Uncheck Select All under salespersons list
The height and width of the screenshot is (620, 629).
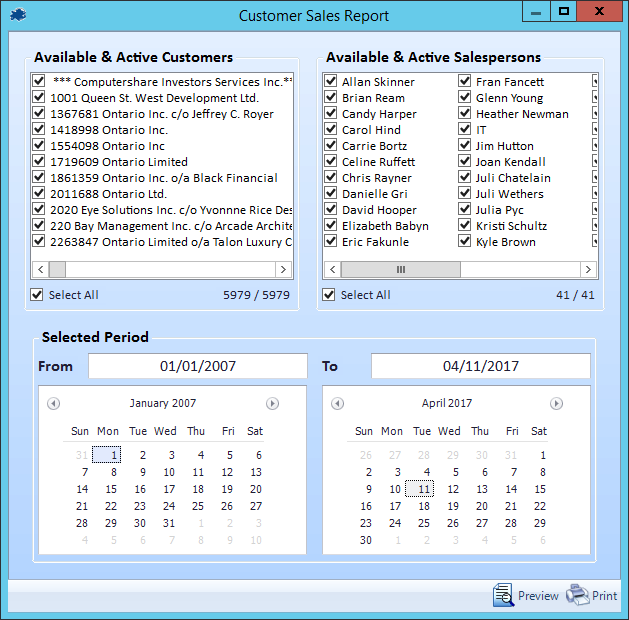coord(330,295)
